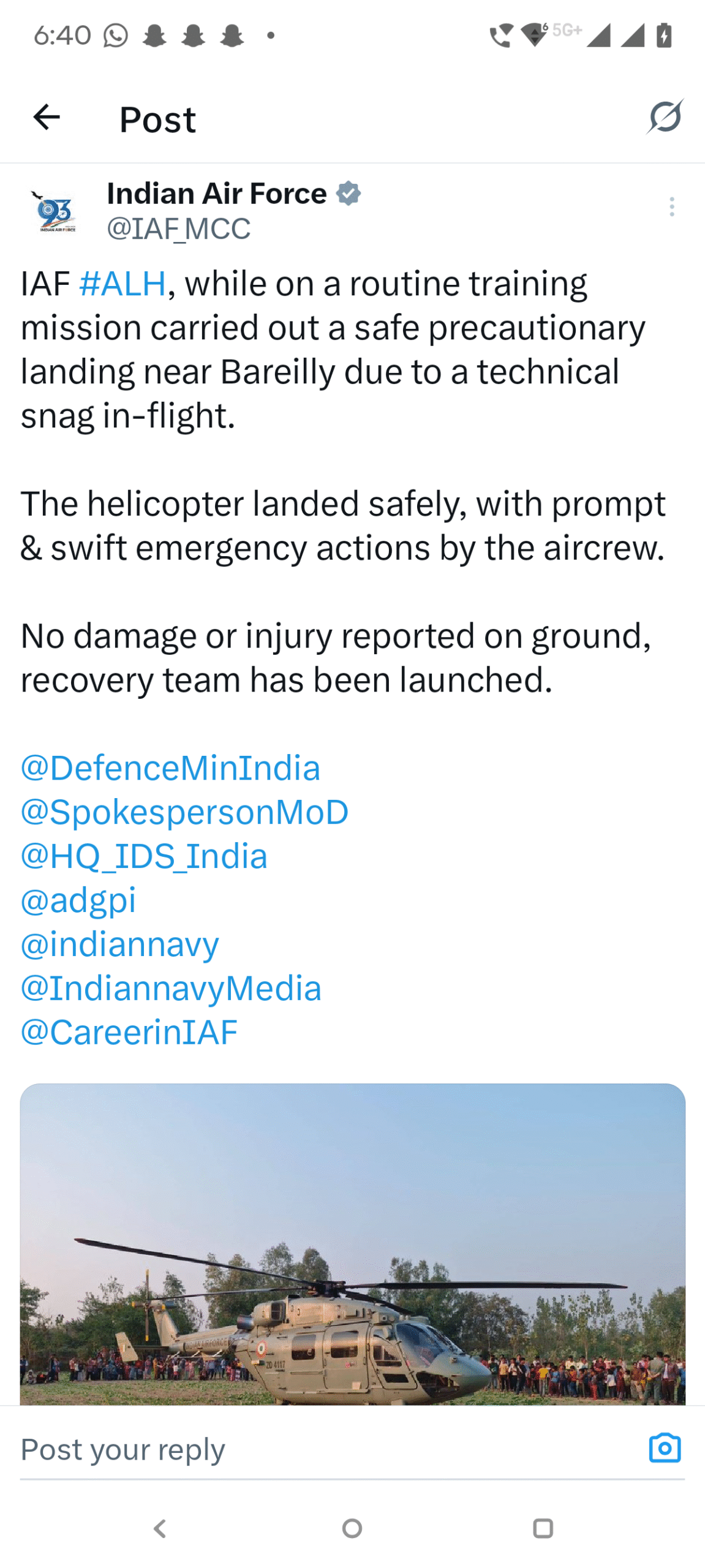705x1568 pixels.
Task: Tap the Post your reply field
Action: click(306, 1449)
